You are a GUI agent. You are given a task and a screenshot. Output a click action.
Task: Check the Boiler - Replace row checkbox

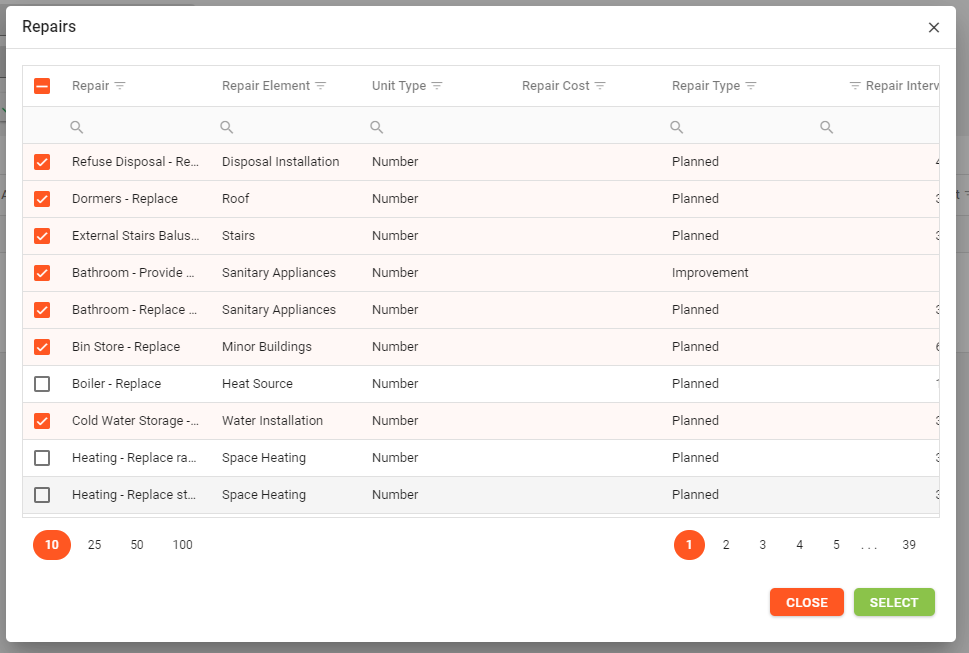pyautogui.click(x=42, y=384)
